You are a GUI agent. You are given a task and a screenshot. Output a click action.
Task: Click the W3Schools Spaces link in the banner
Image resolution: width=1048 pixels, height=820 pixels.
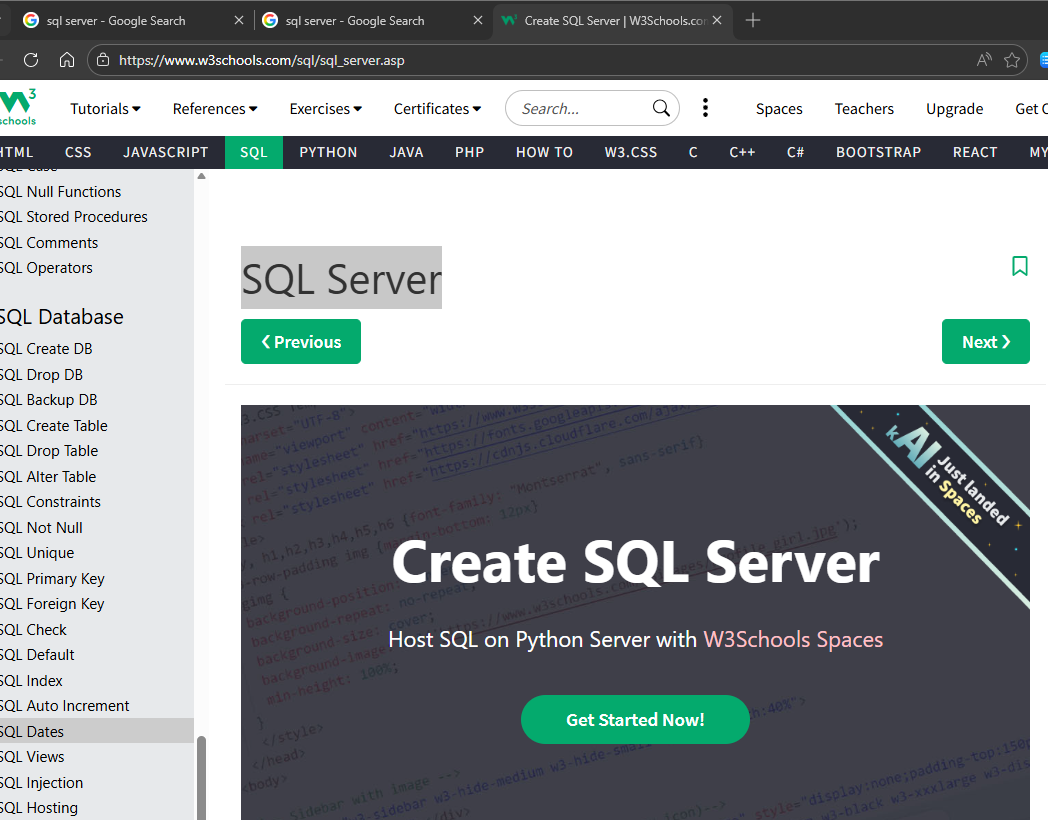(793, 639)
